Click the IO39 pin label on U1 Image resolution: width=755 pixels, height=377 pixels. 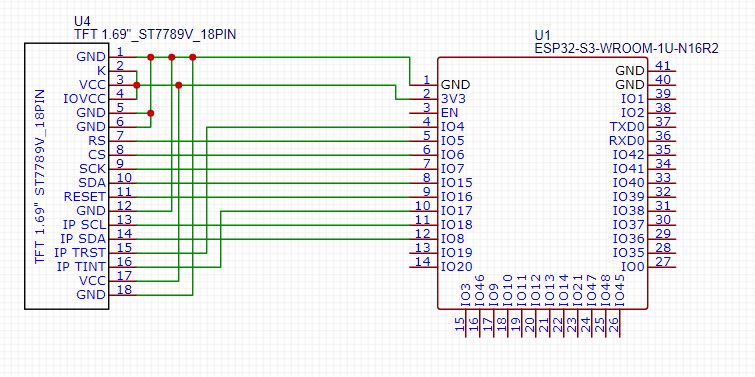(628, 196)
